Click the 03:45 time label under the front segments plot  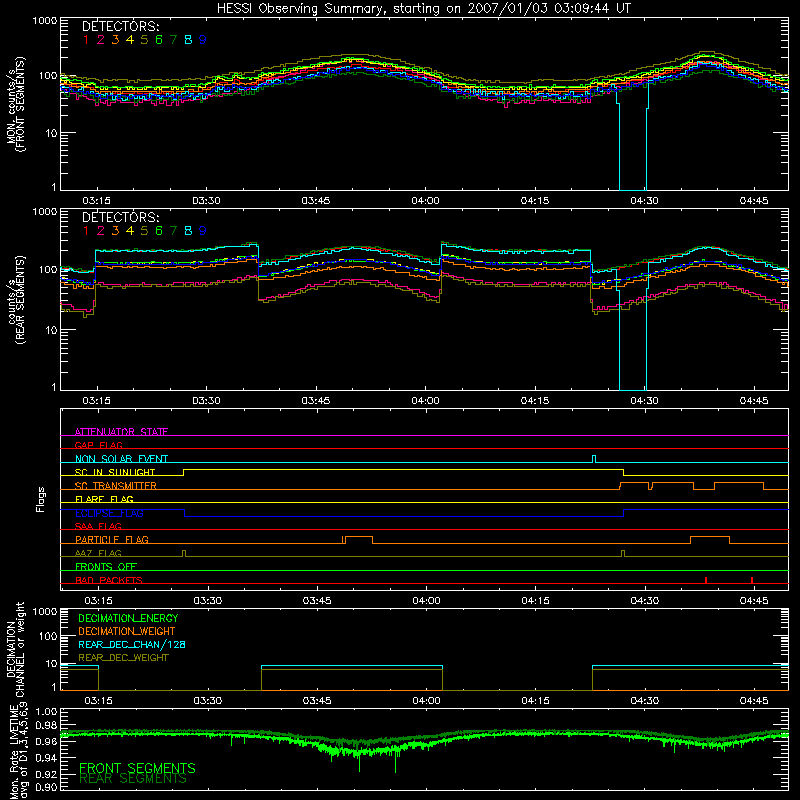[x=316, y=201]
